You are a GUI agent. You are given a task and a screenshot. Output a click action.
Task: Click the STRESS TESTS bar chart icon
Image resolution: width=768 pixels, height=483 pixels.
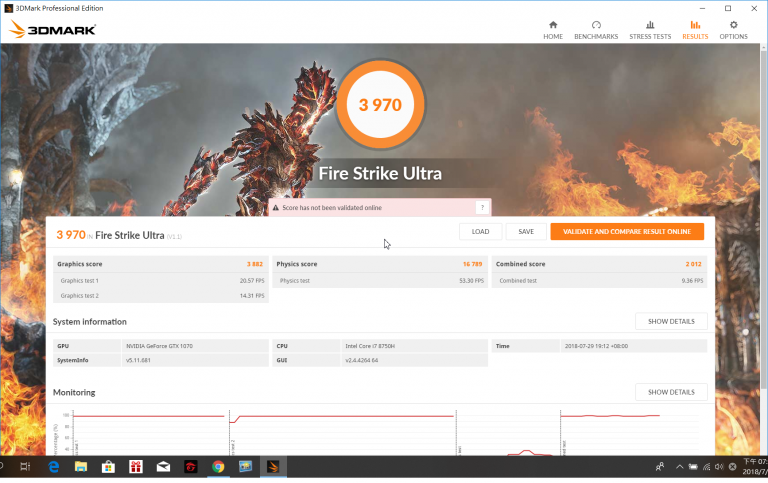pos(650,24)
